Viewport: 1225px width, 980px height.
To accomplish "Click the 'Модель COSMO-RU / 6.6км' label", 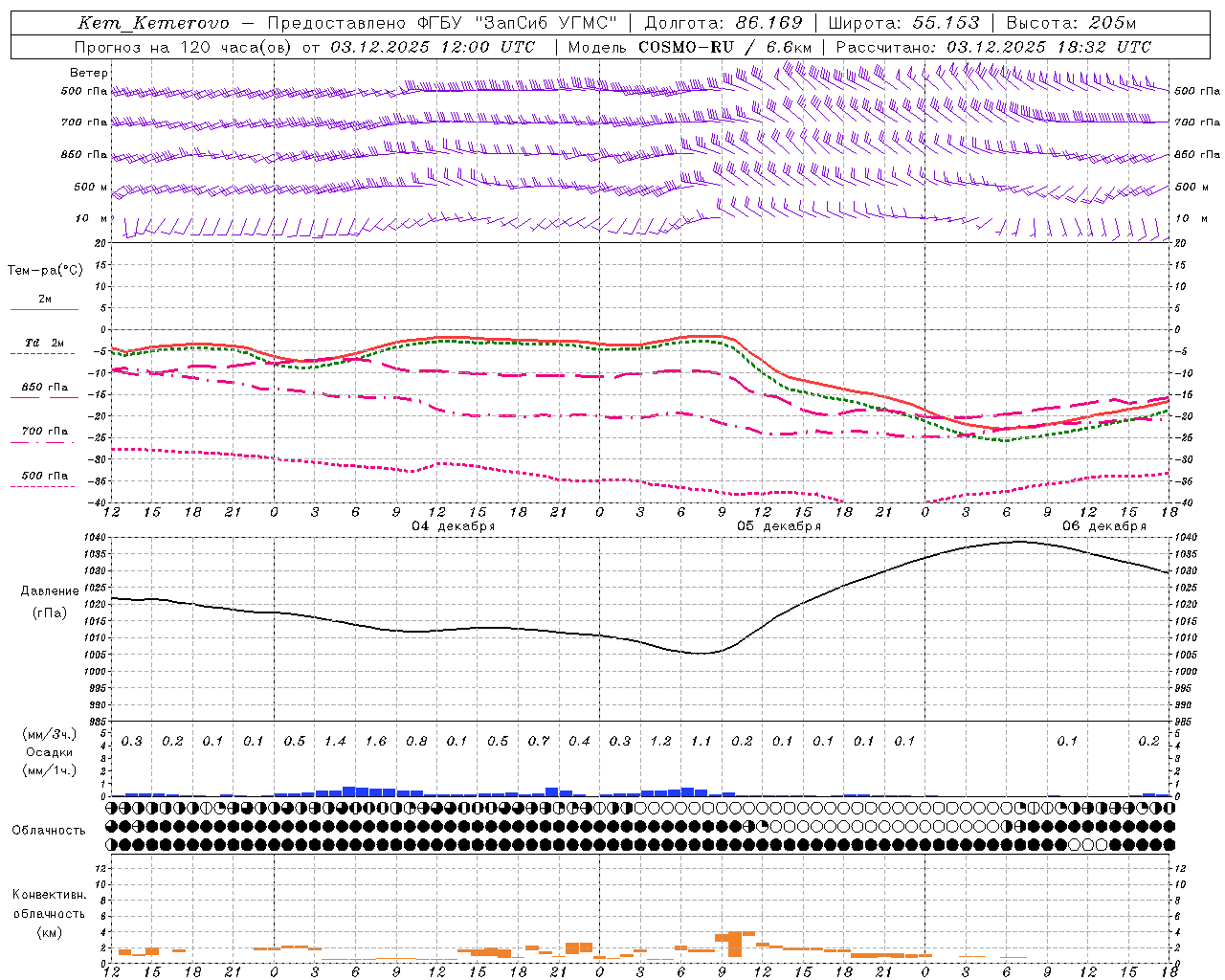I will tap(690, 47).
